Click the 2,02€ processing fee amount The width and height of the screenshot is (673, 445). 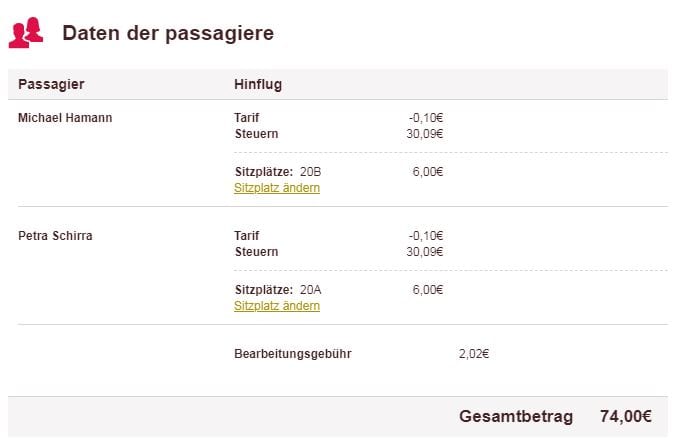(473, 354)
